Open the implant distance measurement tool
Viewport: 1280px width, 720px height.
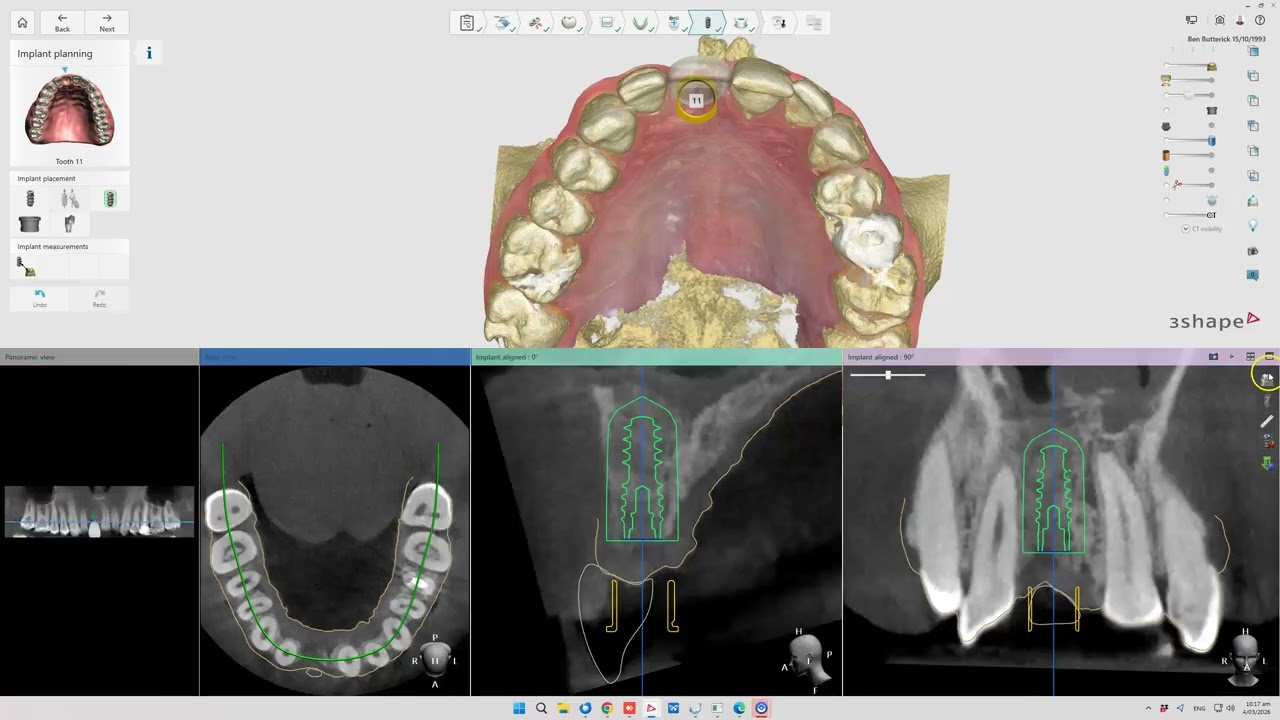coord(26,266)
